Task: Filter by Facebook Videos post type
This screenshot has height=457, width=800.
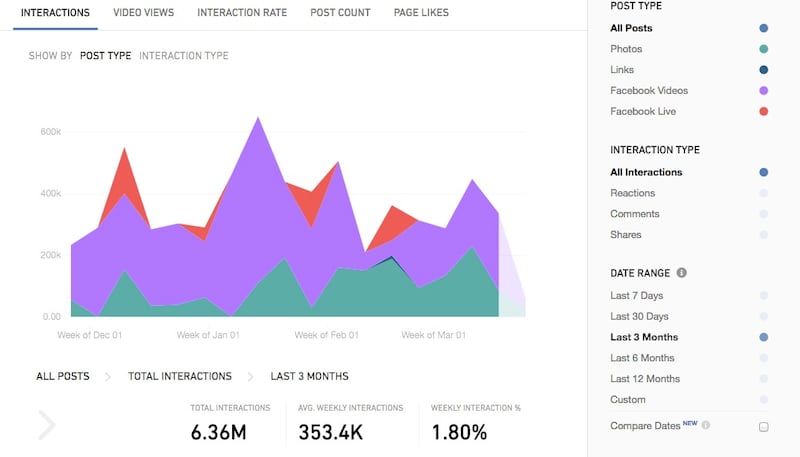Action: click(x=649, y=91)
